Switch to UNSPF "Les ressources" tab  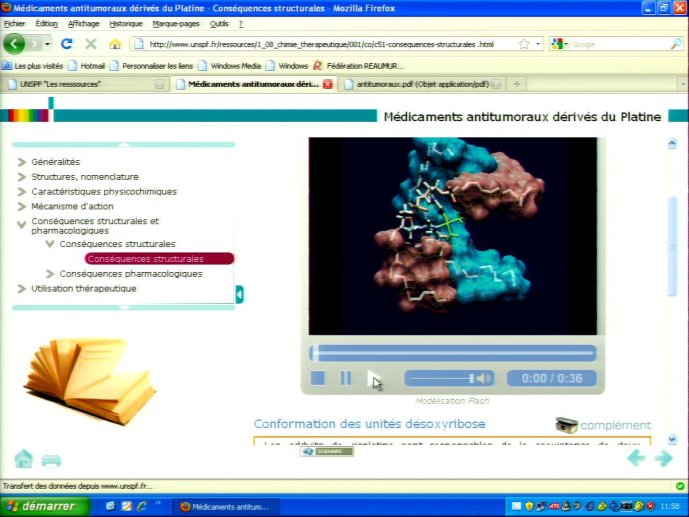coord(83,84)
